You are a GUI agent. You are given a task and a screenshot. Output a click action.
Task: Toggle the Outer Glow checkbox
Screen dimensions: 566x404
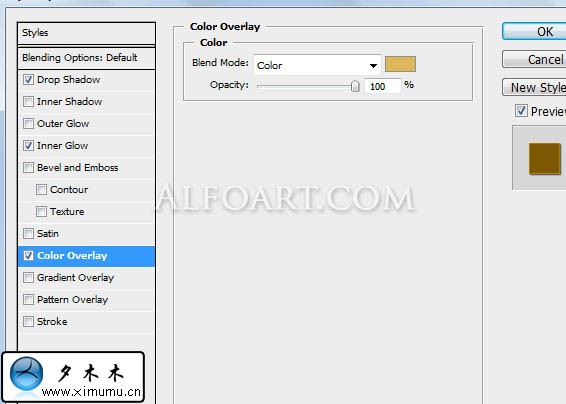[x=28, y=123]
